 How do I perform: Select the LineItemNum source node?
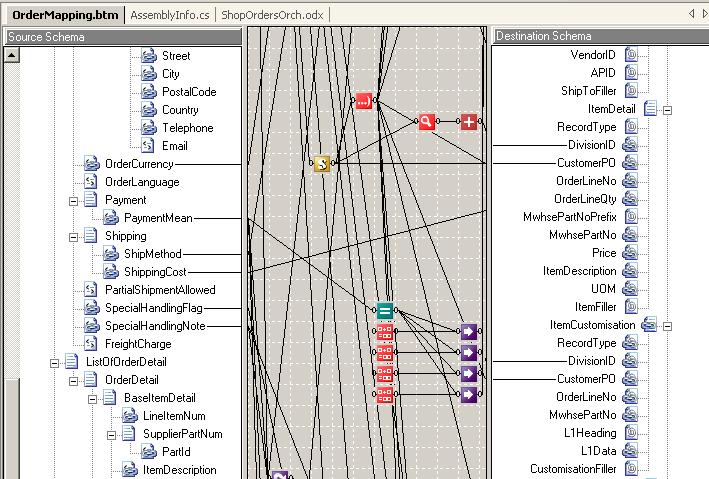click(x=174, y=416)
